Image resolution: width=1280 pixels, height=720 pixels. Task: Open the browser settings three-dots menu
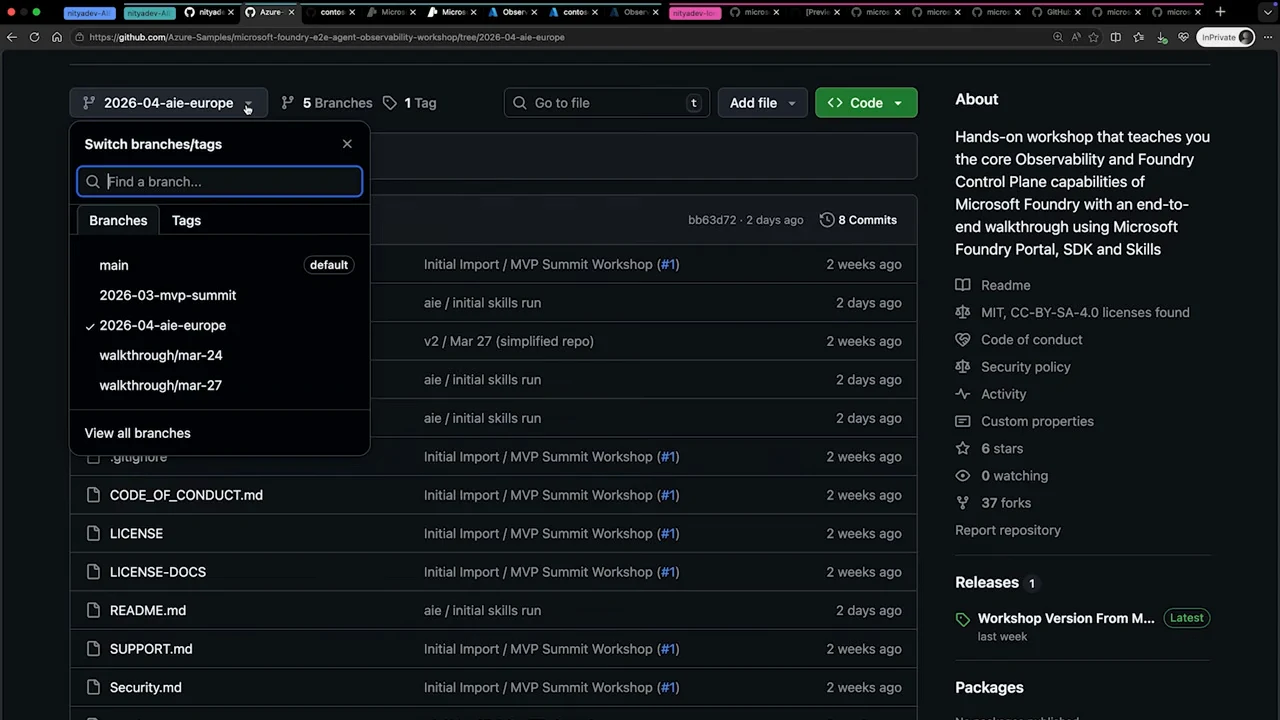(1267, 37)
